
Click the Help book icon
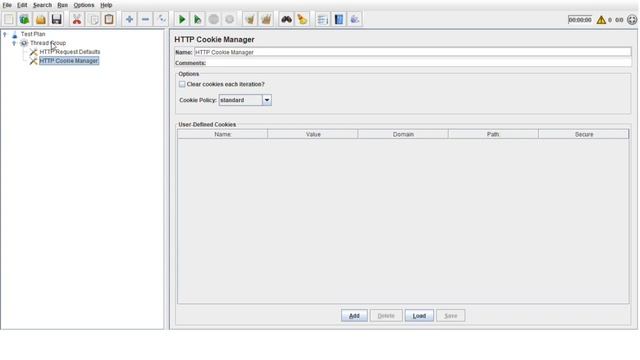click(339, 19)
